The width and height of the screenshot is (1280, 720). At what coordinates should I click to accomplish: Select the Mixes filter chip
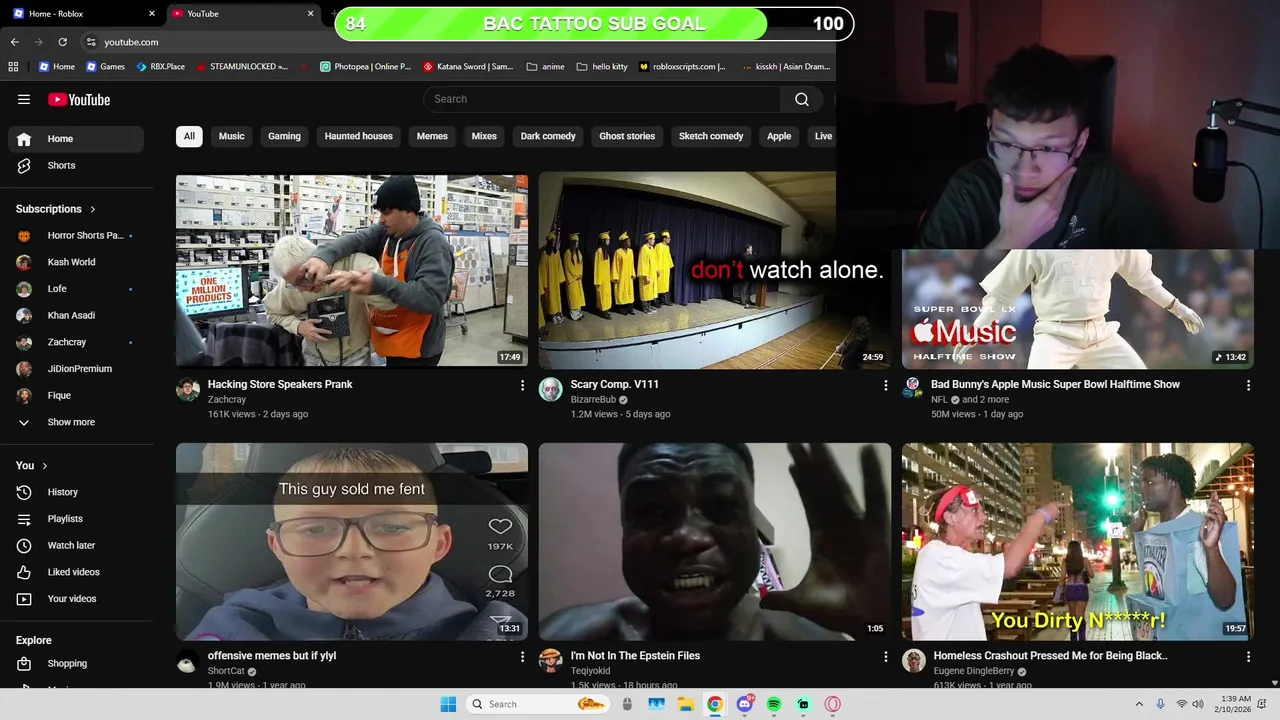[484, 136]
